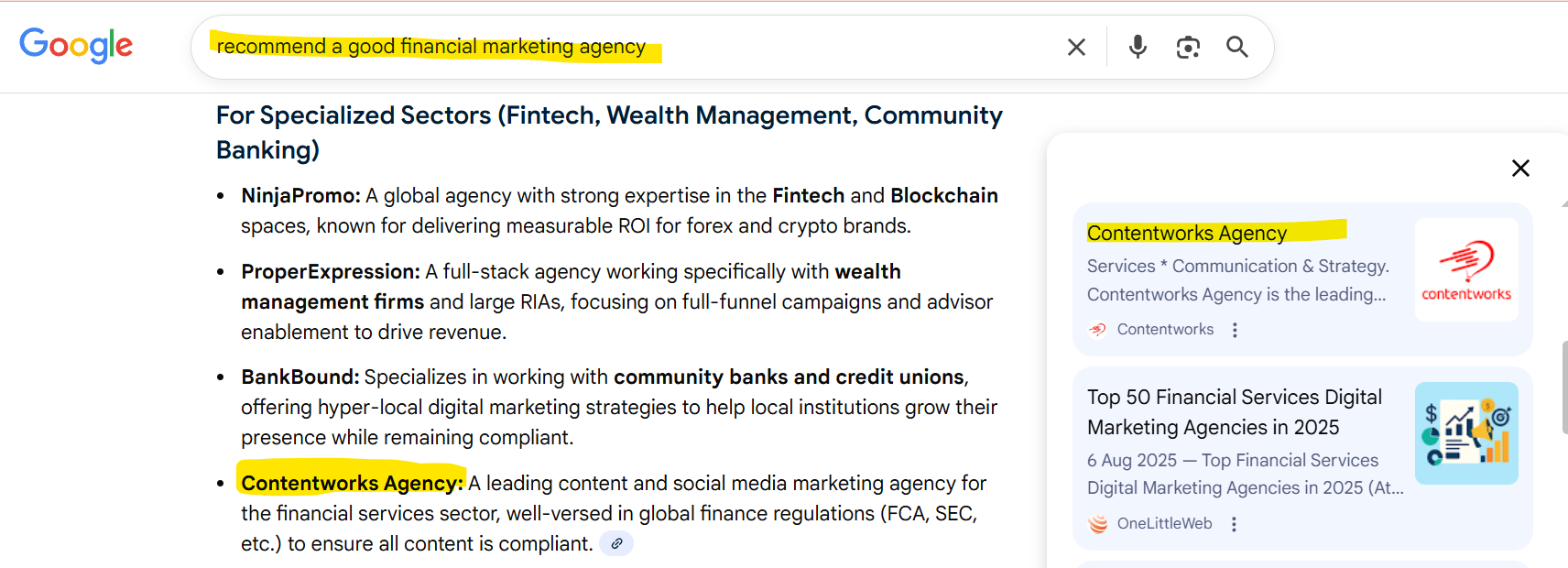Start a voice search with the microphone

coord(1138,47)
